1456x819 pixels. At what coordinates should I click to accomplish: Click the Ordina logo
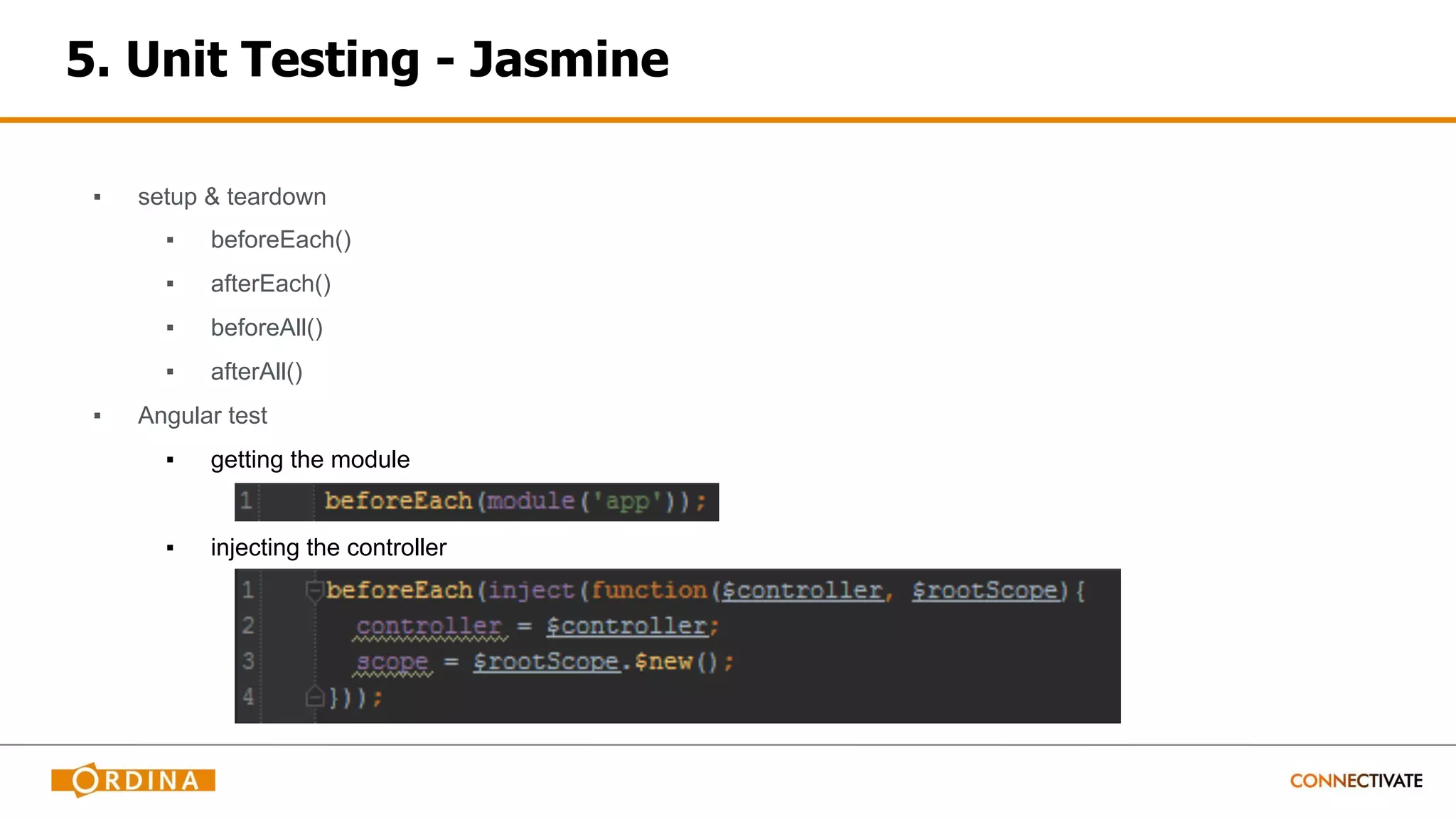(133, 780)
